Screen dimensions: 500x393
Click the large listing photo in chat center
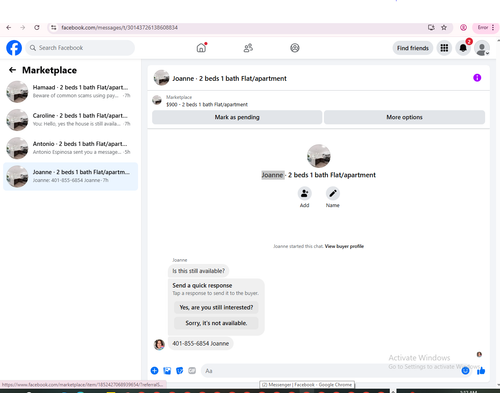click(x=319, y=156)
